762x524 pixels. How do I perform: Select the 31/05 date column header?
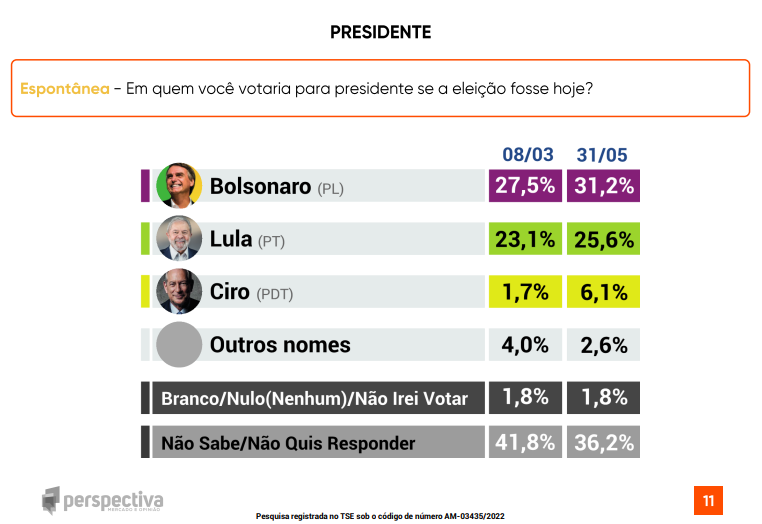coord(602,155)
